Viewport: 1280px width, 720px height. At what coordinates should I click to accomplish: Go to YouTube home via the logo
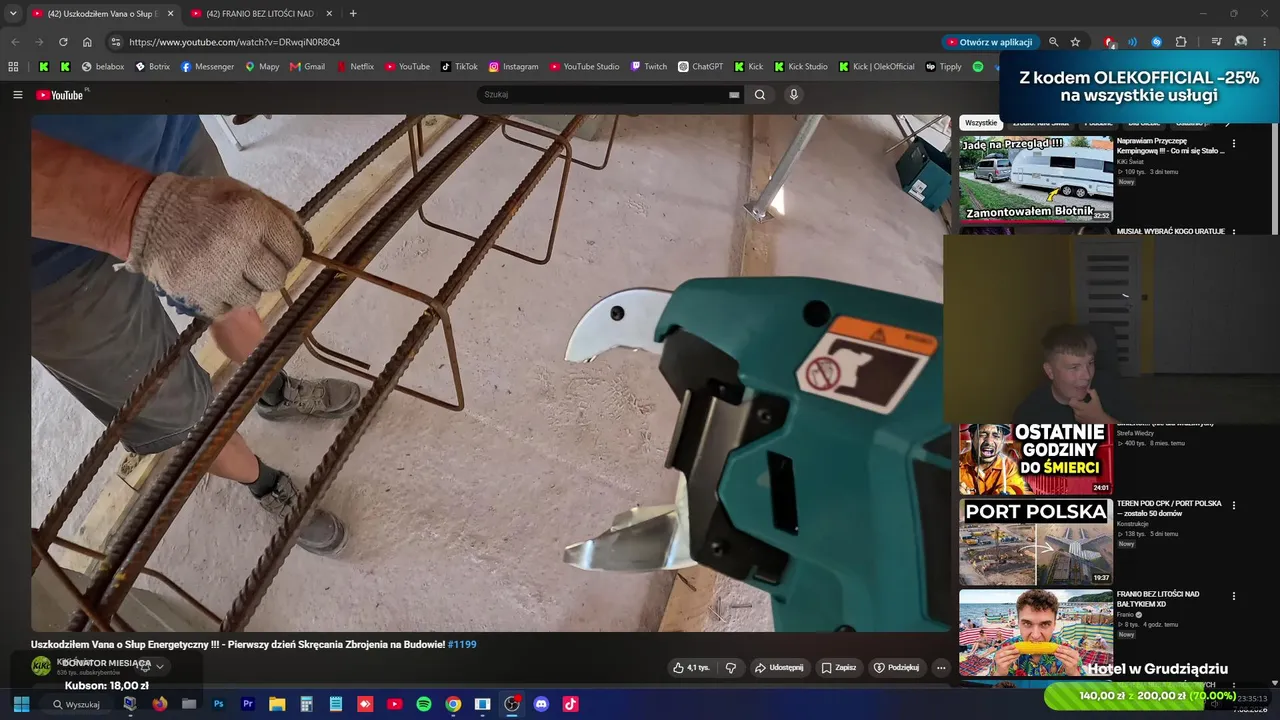60,95
